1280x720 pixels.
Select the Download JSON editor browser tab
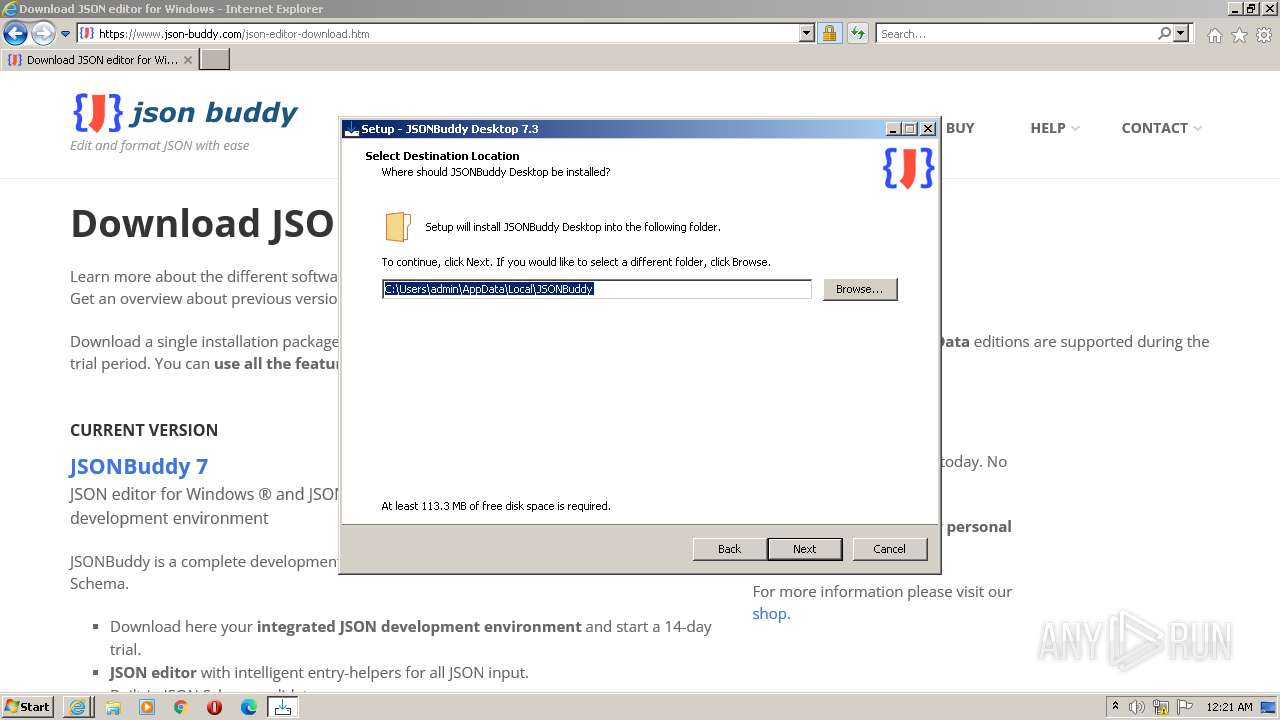point(98,60)
